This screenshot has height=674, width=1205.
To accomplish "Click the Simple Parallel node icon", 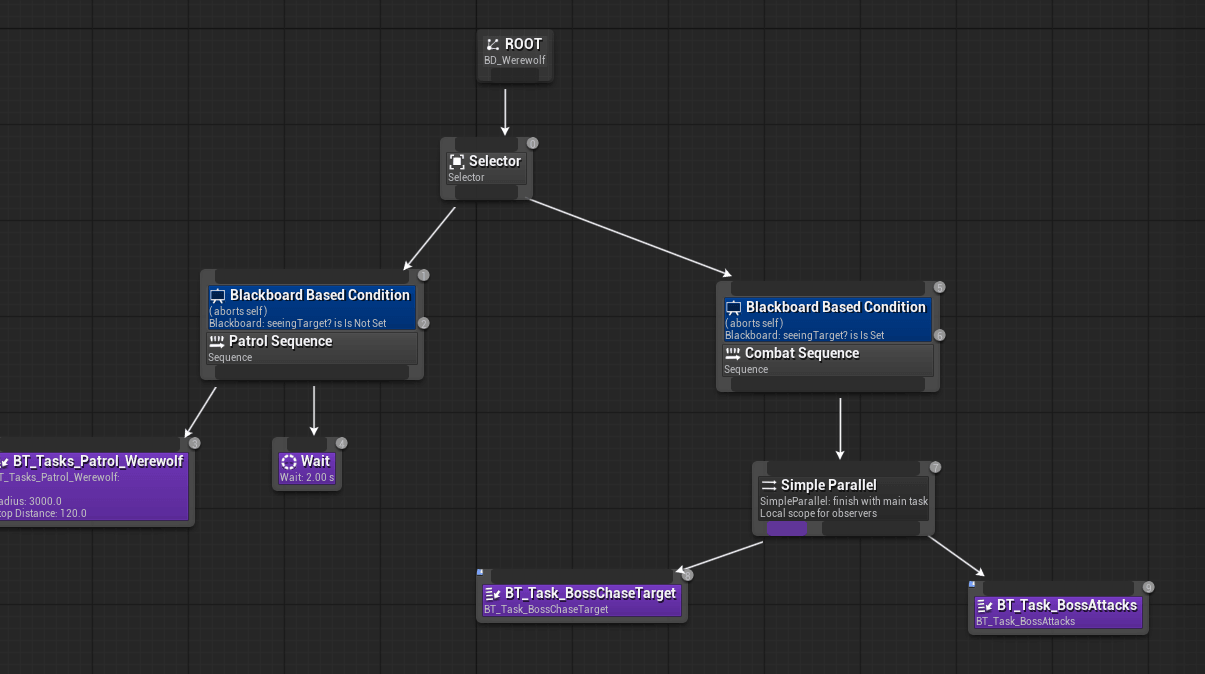I will [x=769, y=485].
